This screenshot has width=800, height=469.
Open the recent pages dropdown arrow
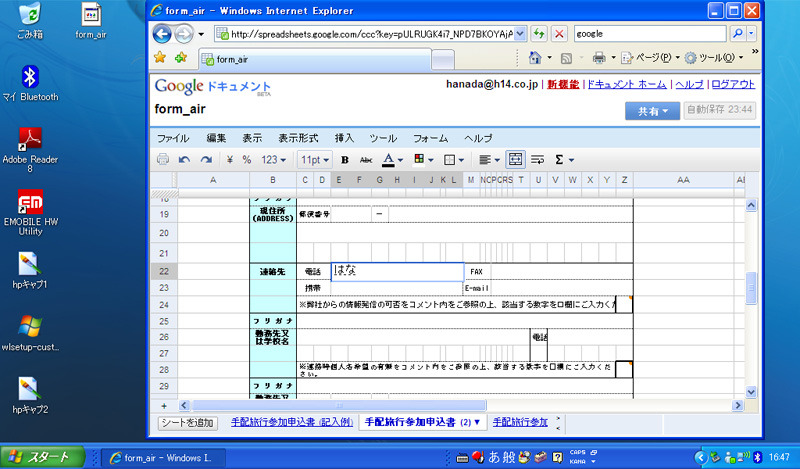[201, 34]
